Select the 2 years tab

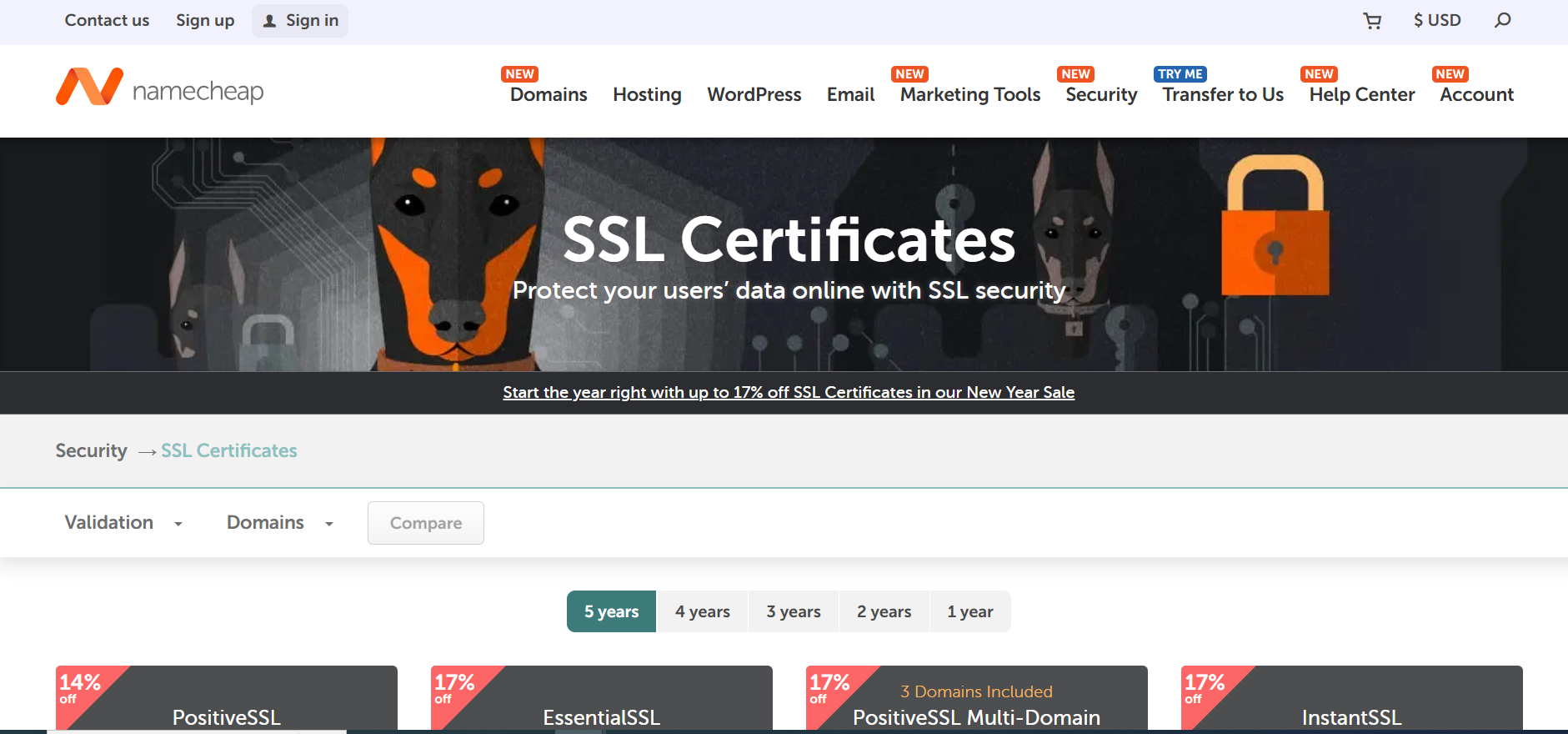pos(884,611)
